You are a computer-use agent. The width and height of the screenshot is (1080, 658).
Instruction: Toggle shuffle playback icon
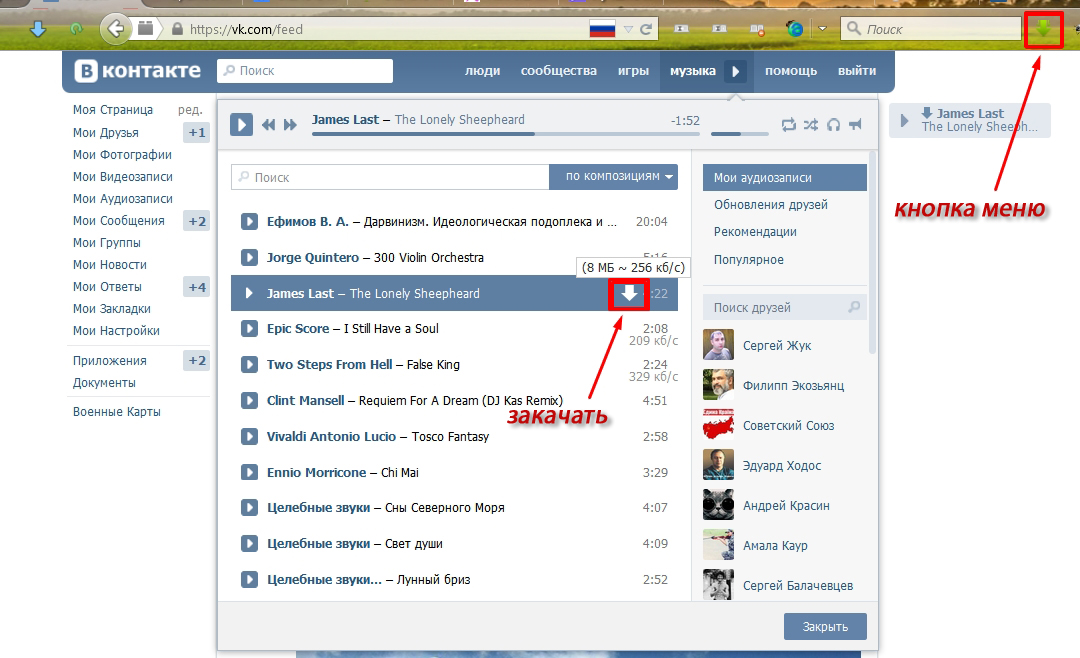click(x=811, y=125)
